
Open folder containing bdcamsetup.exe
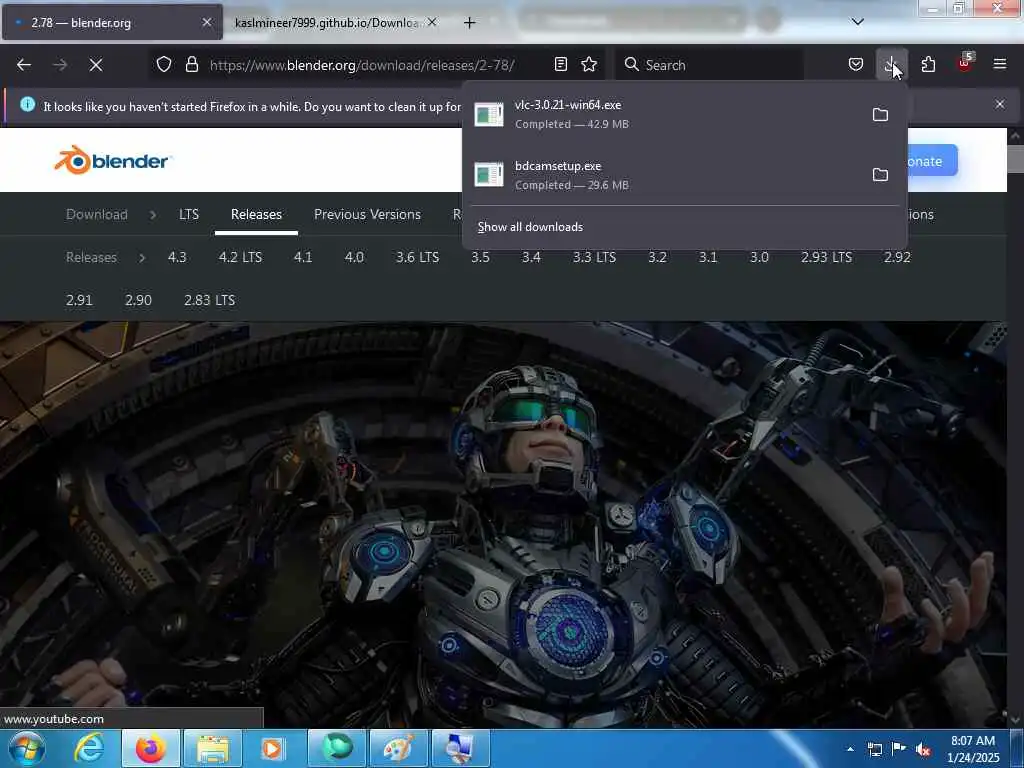click(x=880, y=174)
